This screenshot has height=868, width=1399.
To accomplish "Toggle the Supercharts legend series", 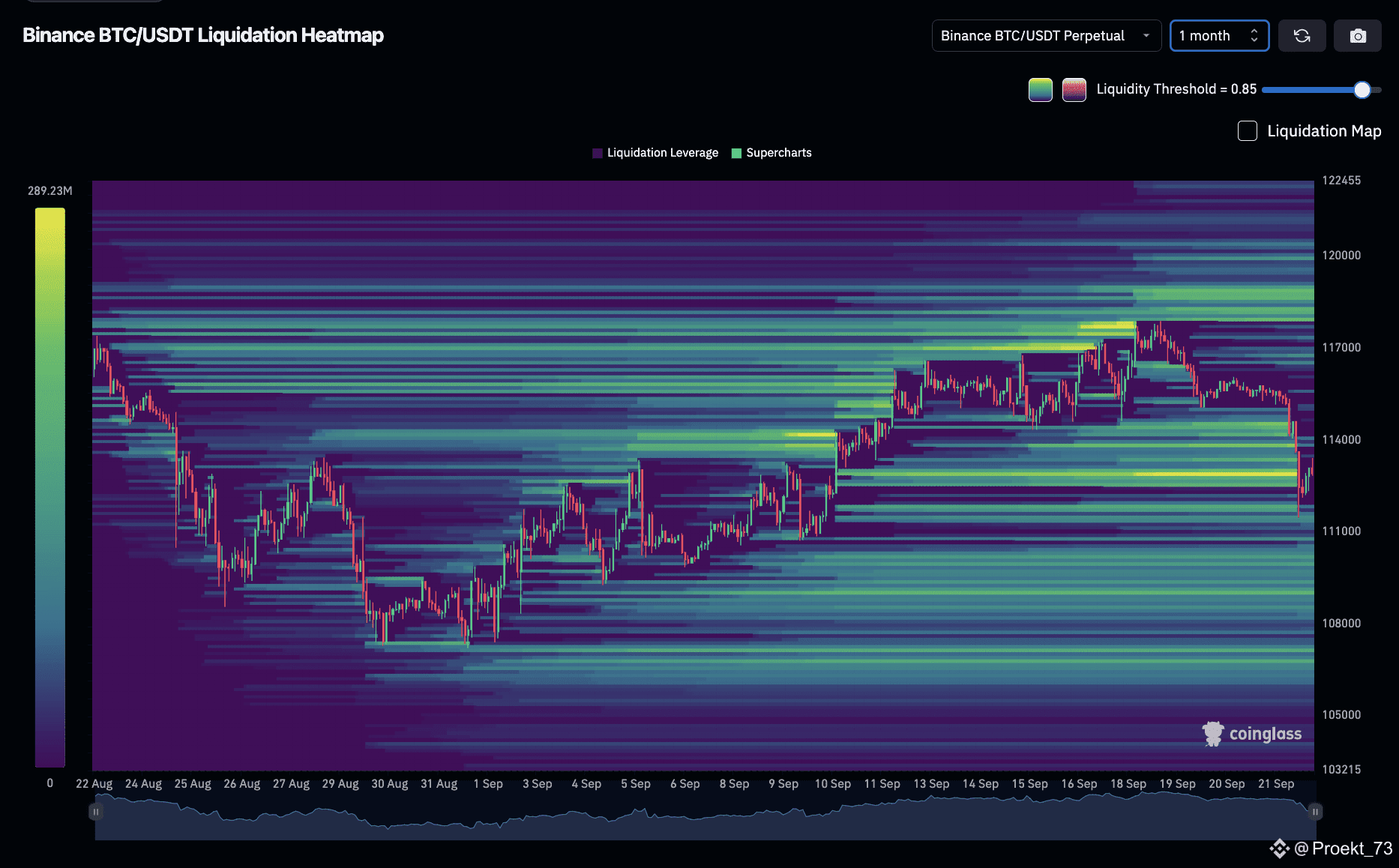I will [771, 153].
